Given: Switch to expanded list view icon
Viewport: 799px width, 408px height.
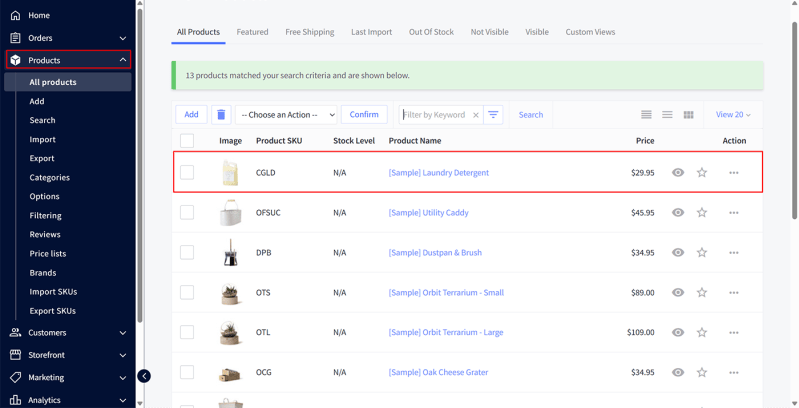Looking at the screenshot, I should 646,115.
